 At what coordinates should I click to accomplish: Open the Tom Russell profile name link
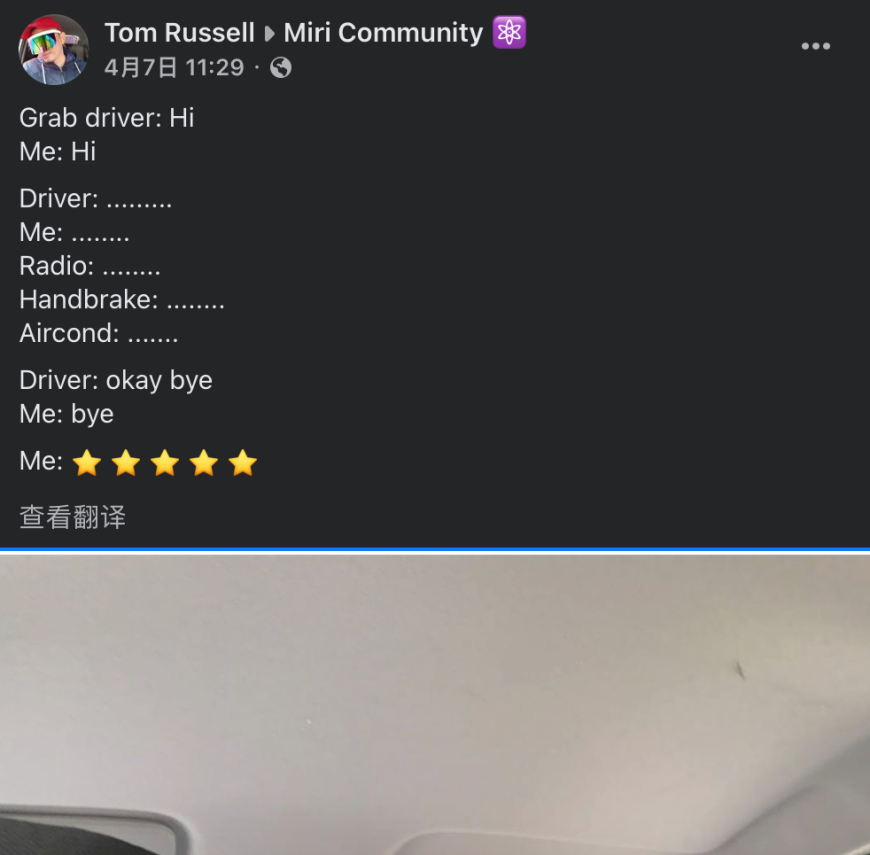click(x=179, y=33)
